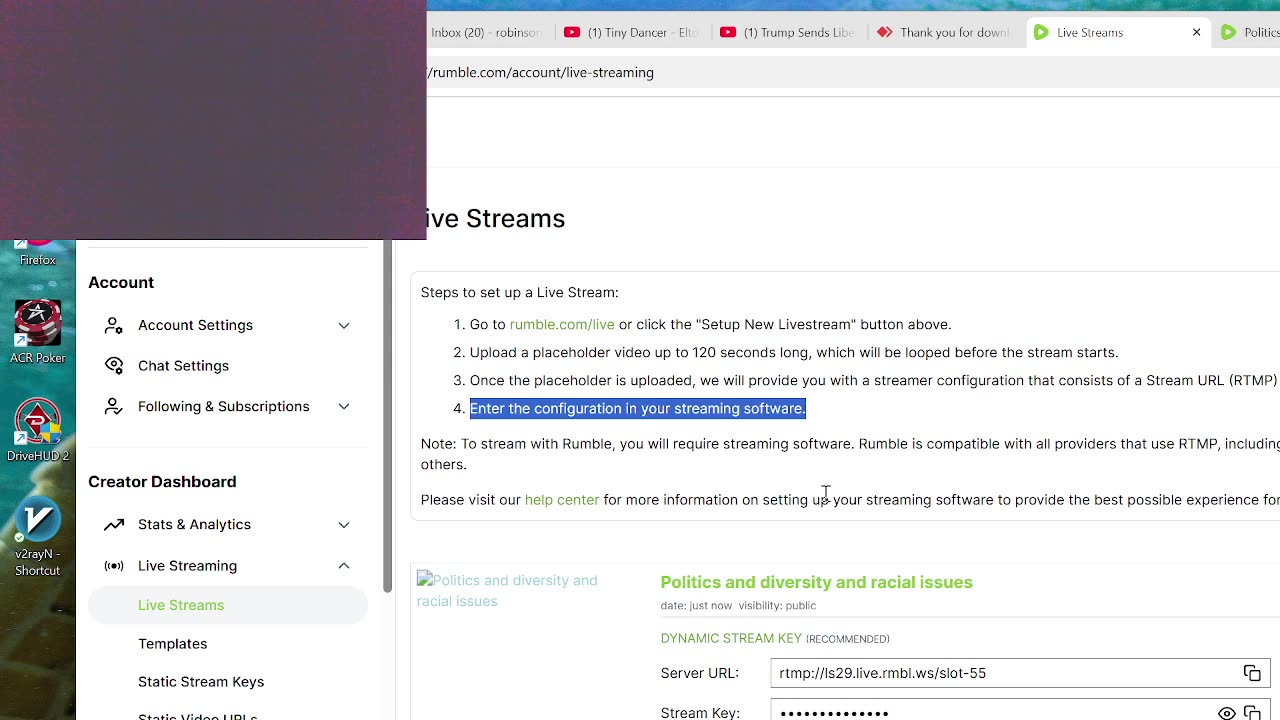This screenshot has width=1280, height=720.
Task: Switch to the Inbox (20) browser tab
Action: [x=486, y=32]
